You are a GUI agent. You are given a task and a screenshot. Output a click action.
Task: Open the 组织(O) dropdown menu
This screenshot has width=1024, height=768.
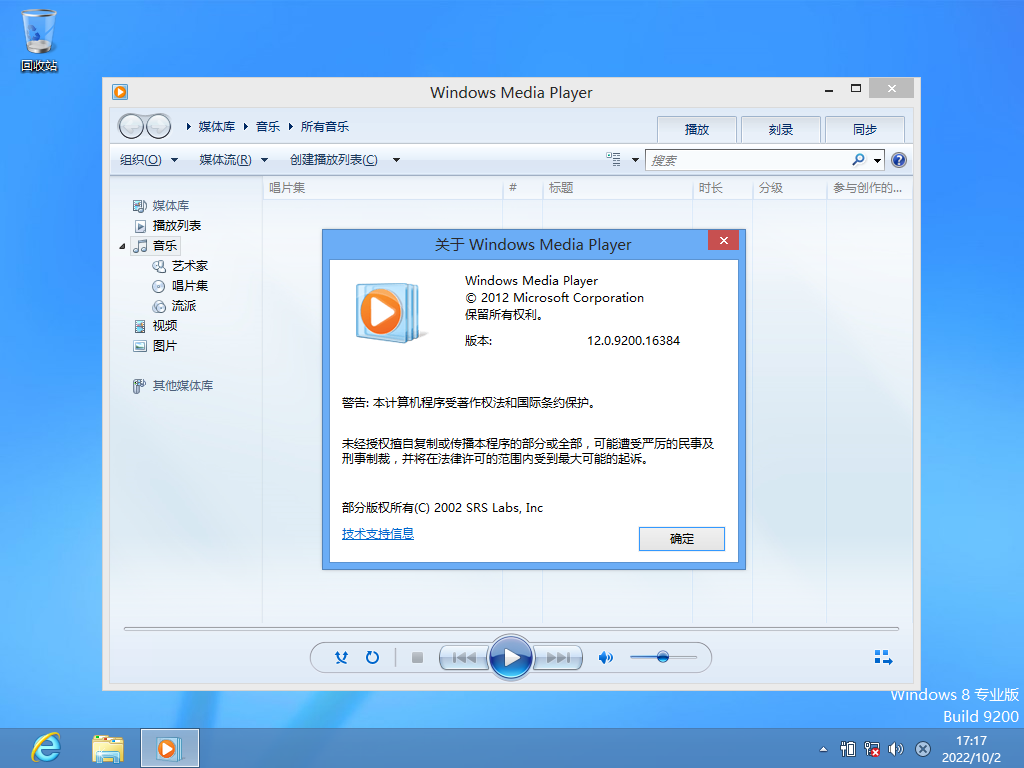pos(147,159)
